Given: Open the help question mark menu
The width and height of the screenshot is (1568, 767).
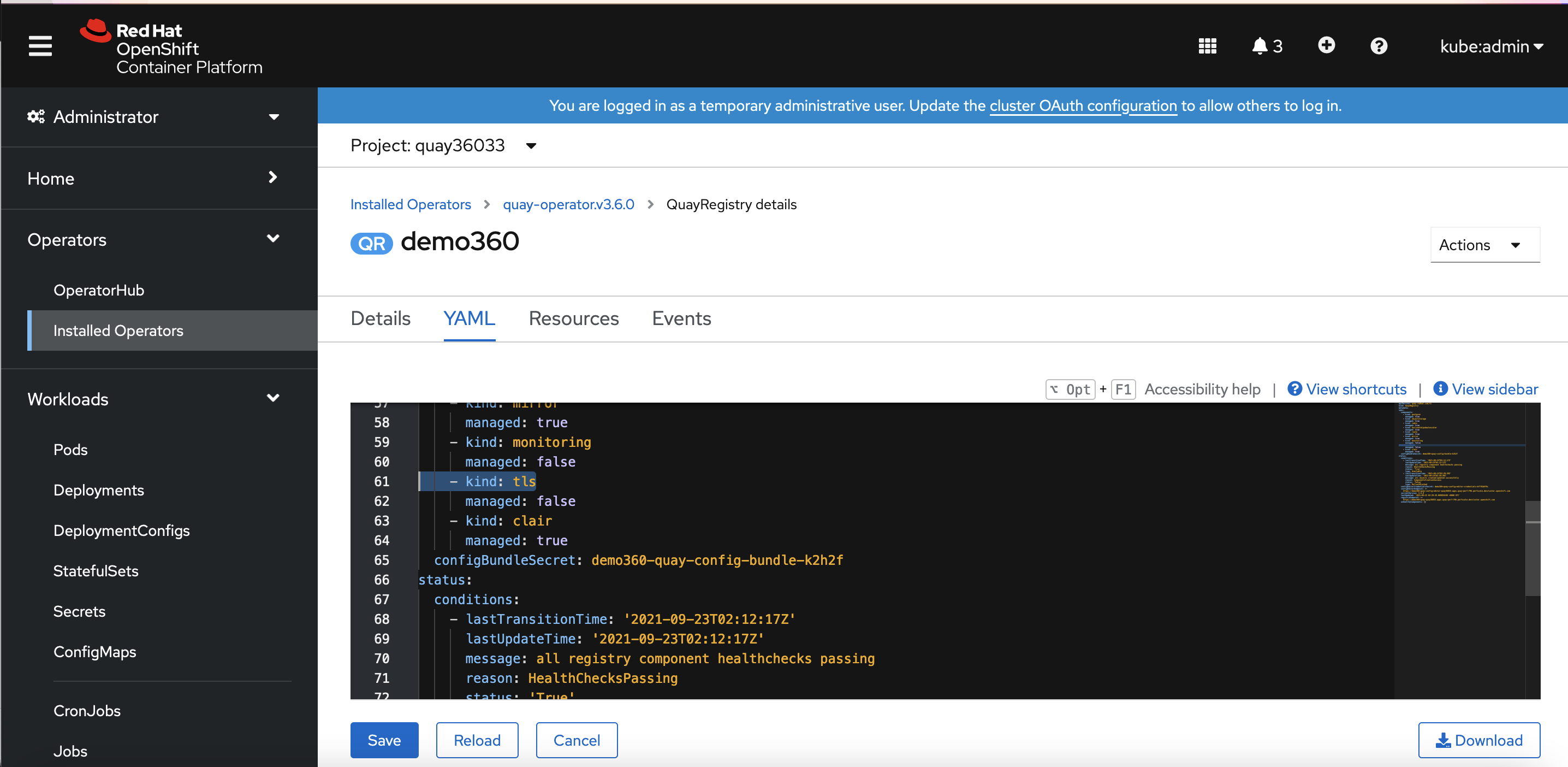Looking at the screenshot, I should (1379, 46).
